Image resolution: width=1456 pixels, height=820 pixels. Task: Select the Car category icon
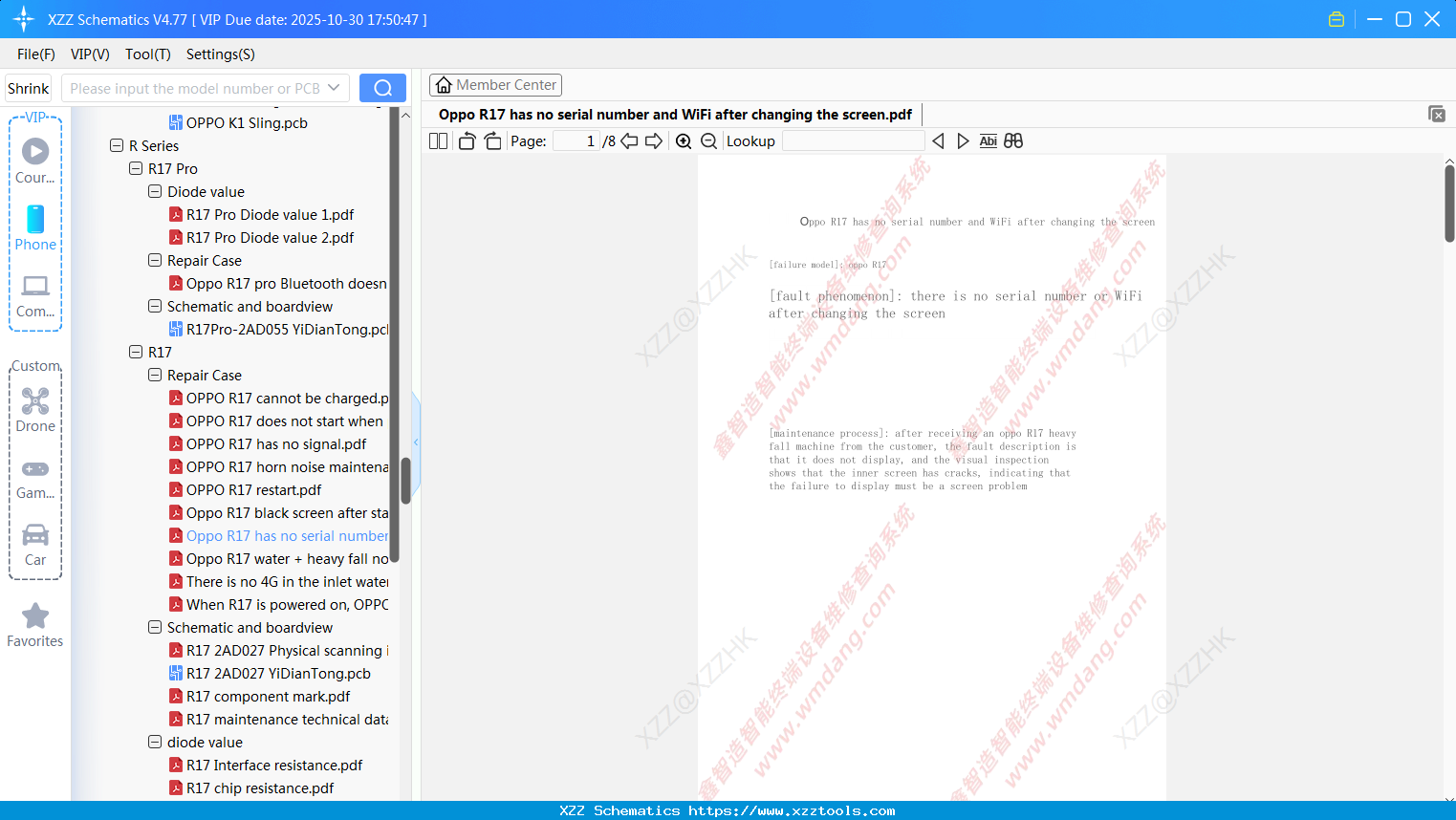[35, 544]
